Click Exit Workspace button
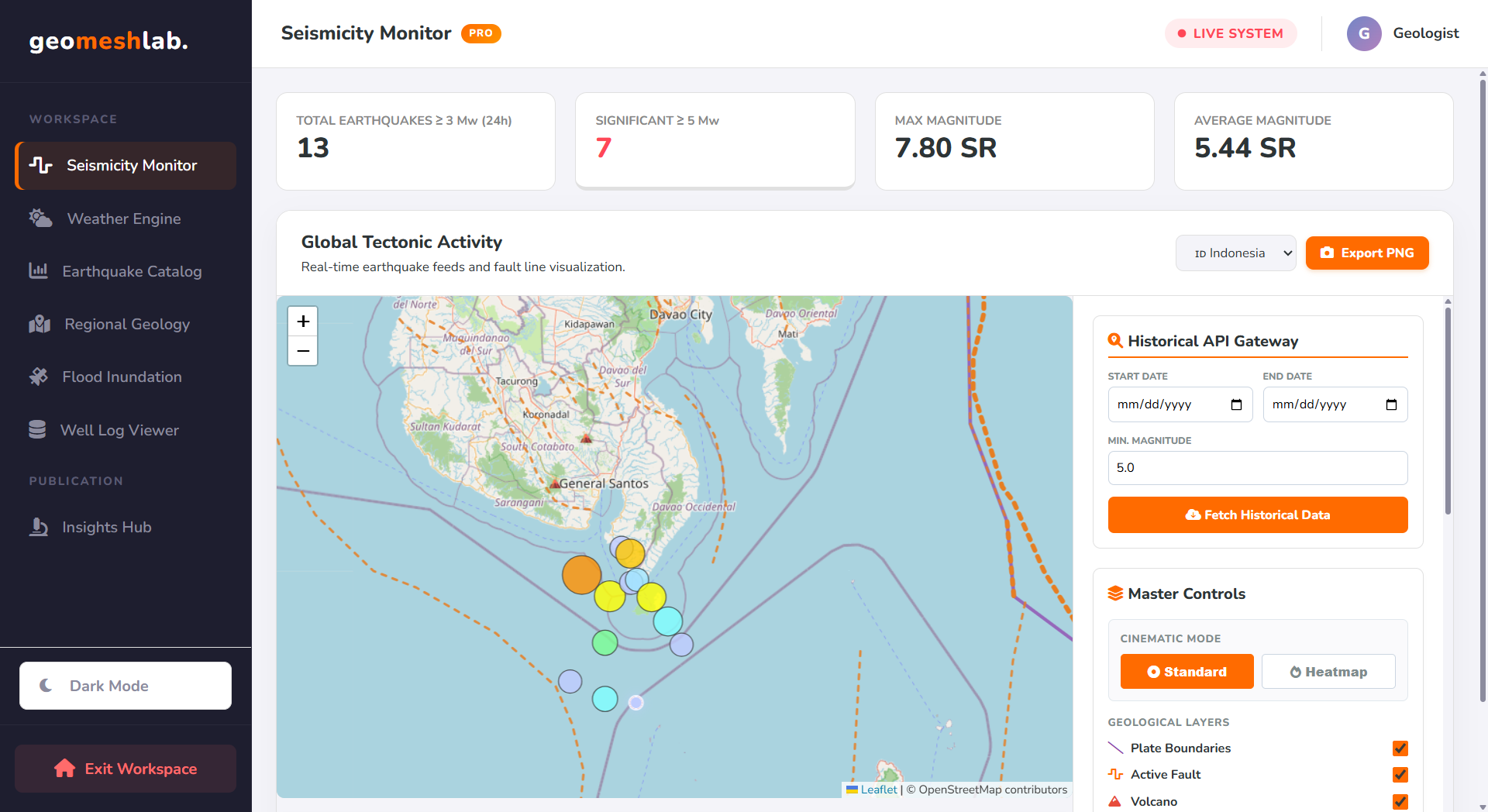Image resolution: width=1488 pixels, height=812 pixels. pos(126,769)
